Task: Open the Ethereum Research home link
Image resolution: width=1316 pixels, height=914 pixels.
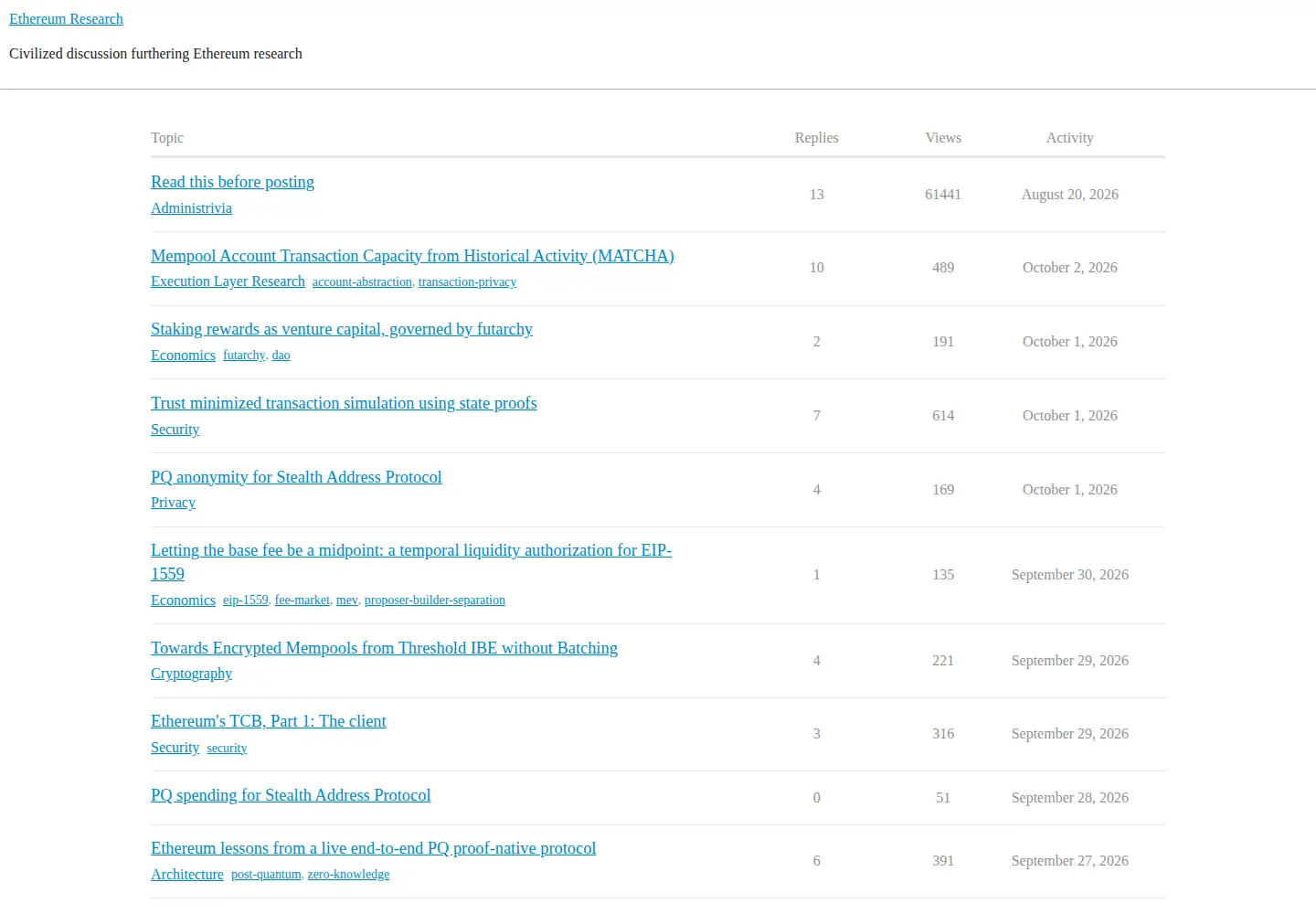Action: tap(66, 19)
